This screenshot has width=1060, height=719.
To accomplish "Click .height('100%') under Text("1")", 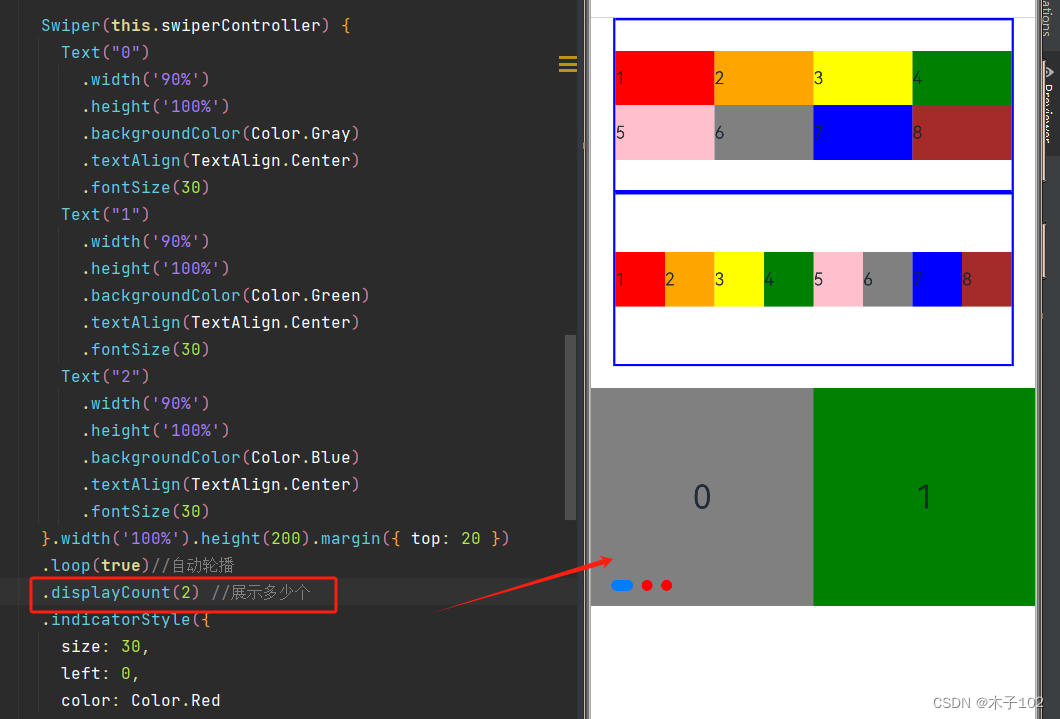I will 155,268.
